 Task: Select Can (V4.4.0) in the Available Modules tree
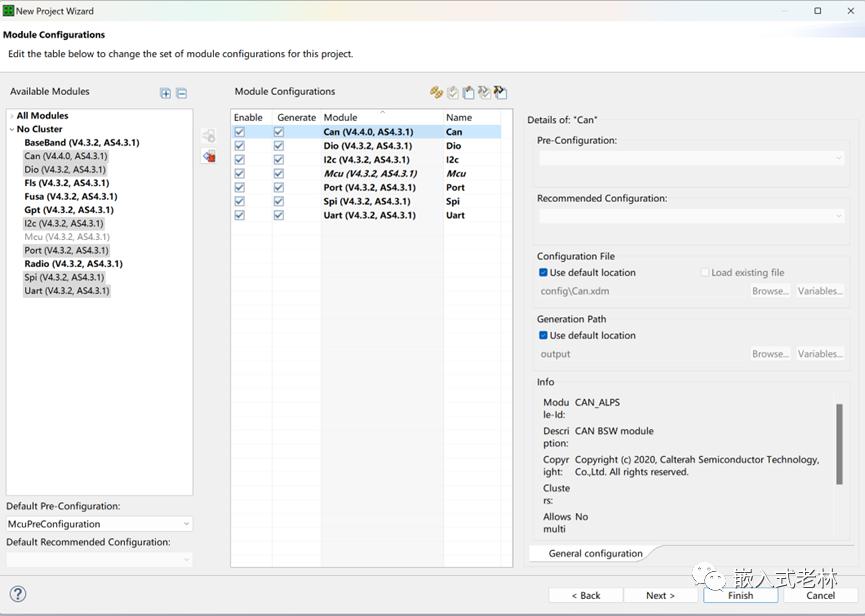point(66,156)
